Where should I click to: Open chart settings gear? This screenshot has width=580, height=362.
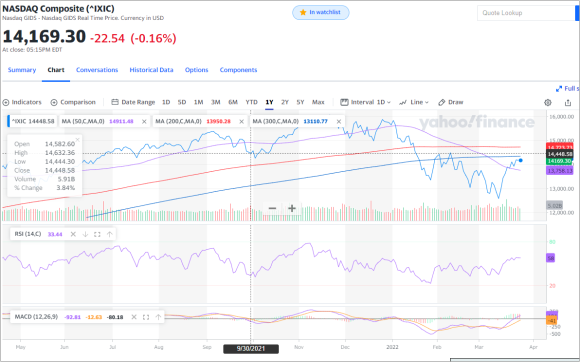coord(548,103)
